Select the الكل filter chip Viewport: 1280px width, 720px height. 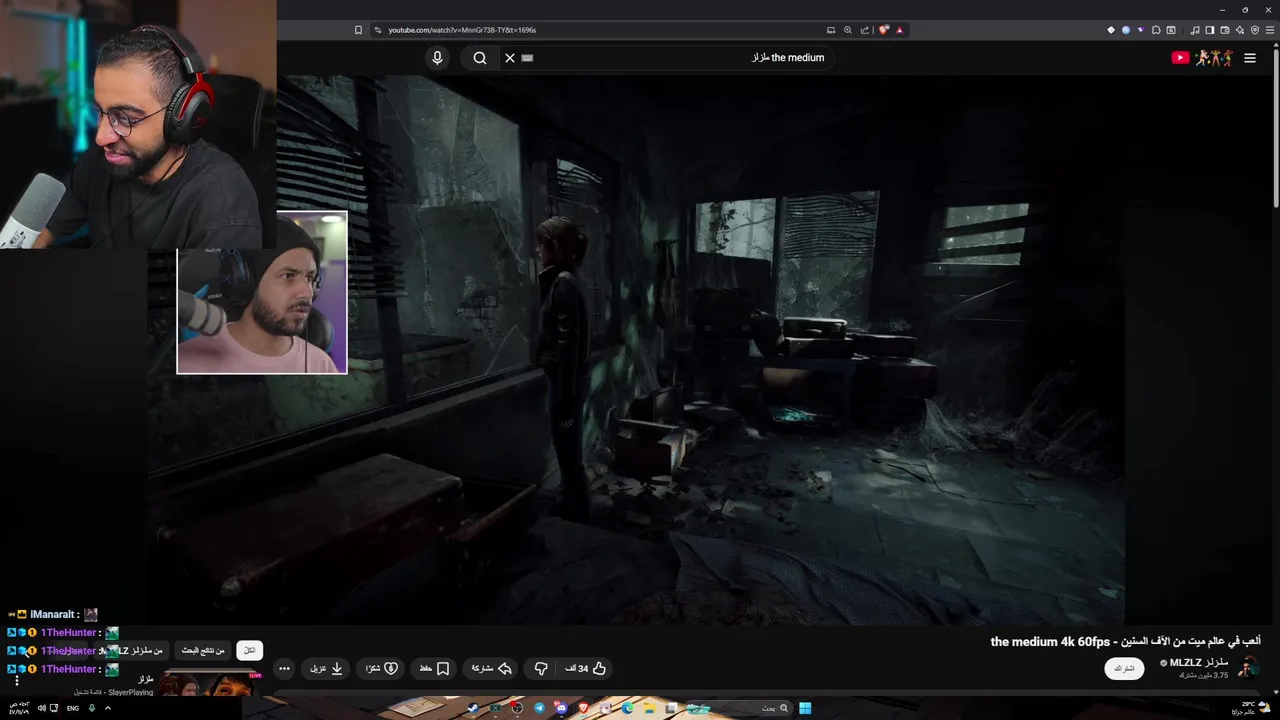[249, 651]
